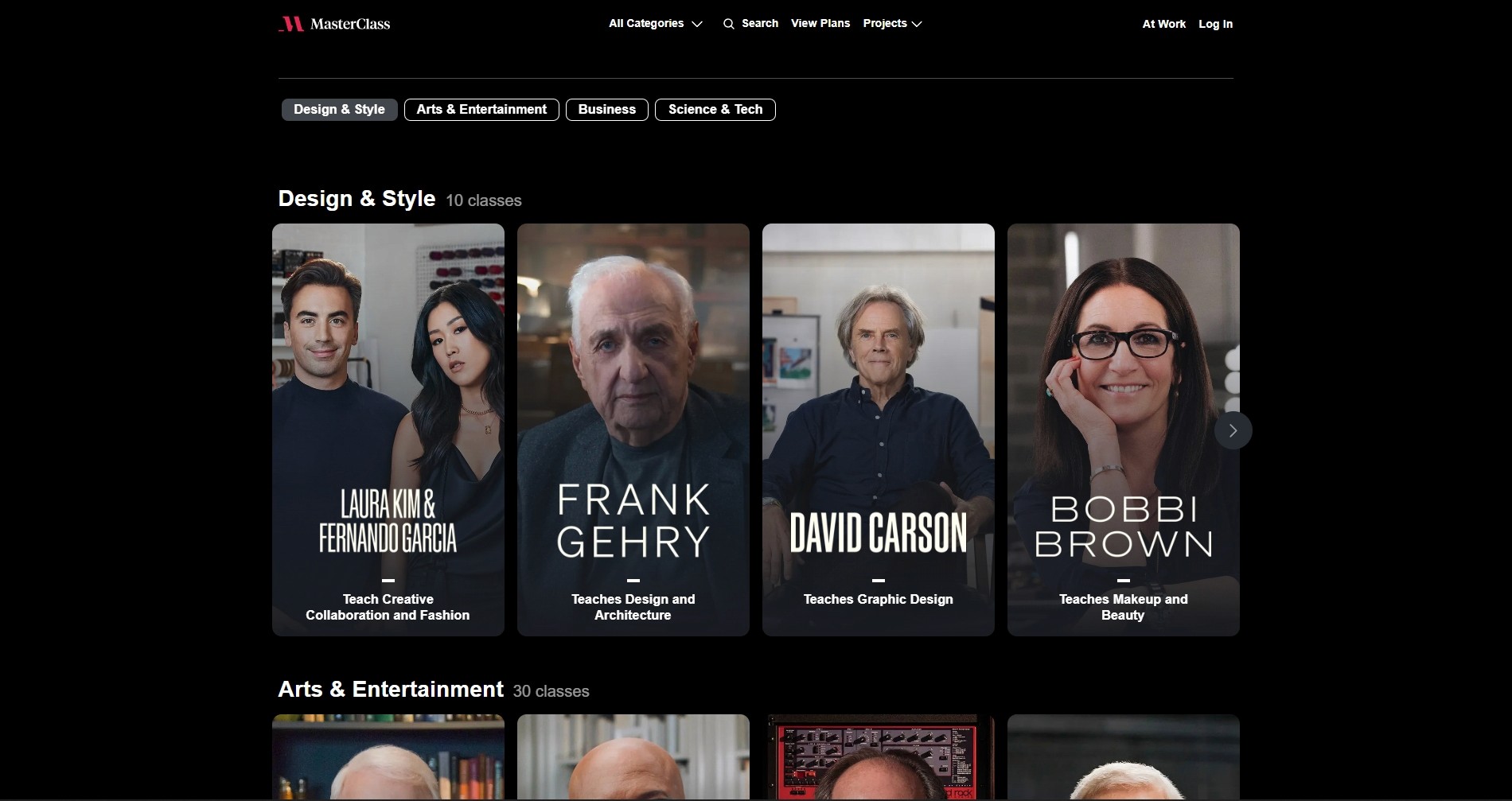This screenshot has width=1512, height=801.
Task: Select the Science & Tech filter chip
Action: pyautogui.click(x=715, y=110)
